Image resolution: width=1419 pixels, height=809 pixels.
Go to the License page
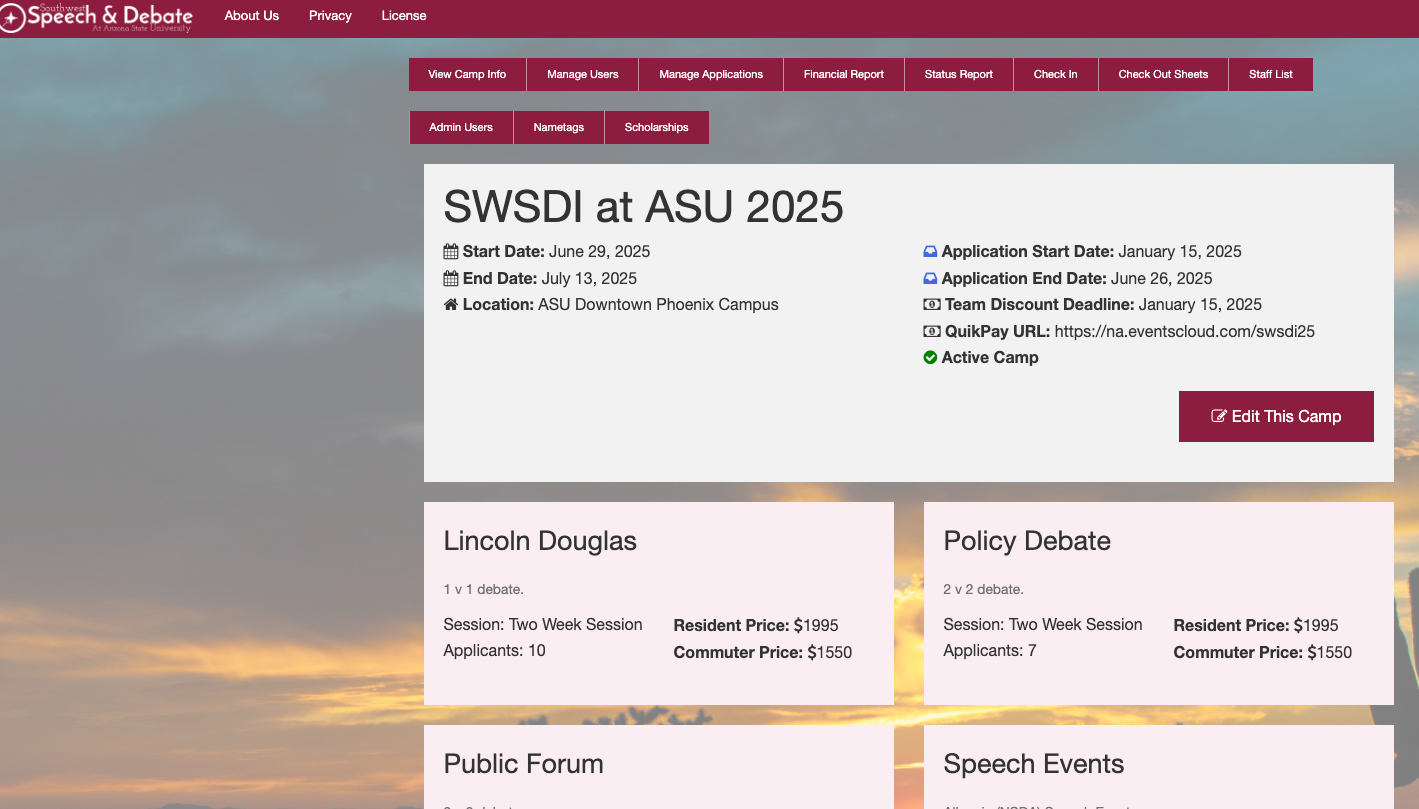(404, 16)
